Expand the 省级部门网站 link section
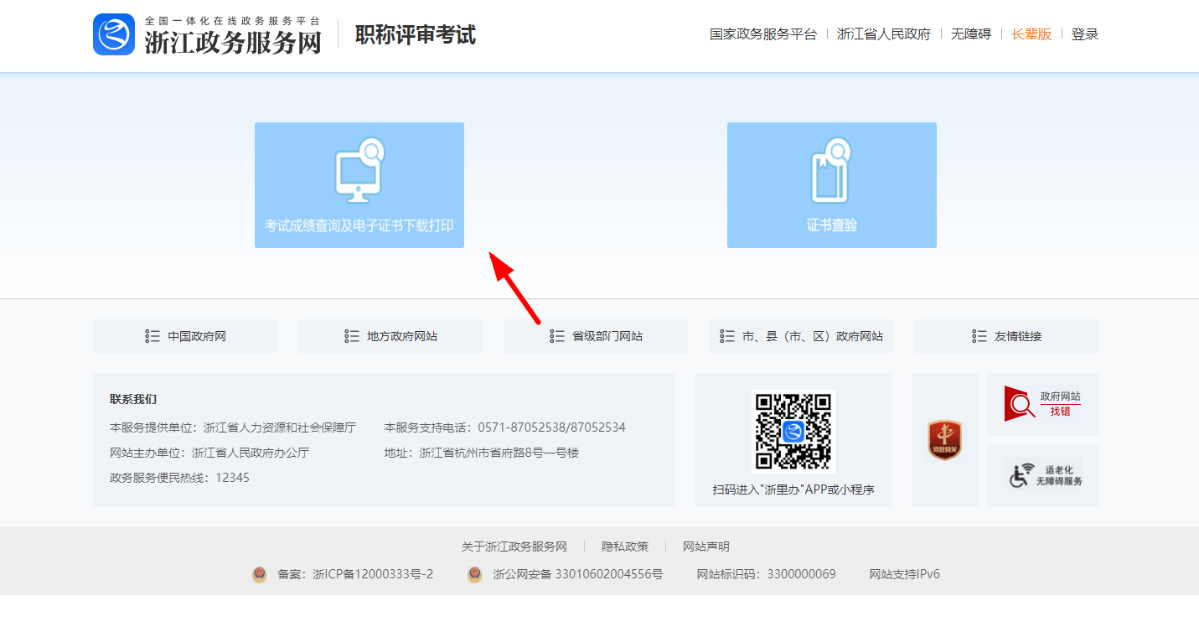This screenshot has height=632, width=1199. (595, 336)
